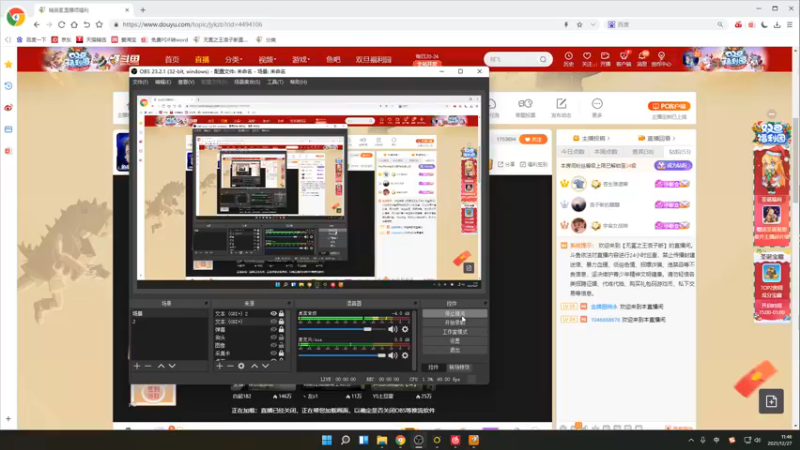The width and height of the screenshot is (800, 450).
Task: Click the orange PC客户端 button
Action: pyautogui.click(x=669, y=106)
